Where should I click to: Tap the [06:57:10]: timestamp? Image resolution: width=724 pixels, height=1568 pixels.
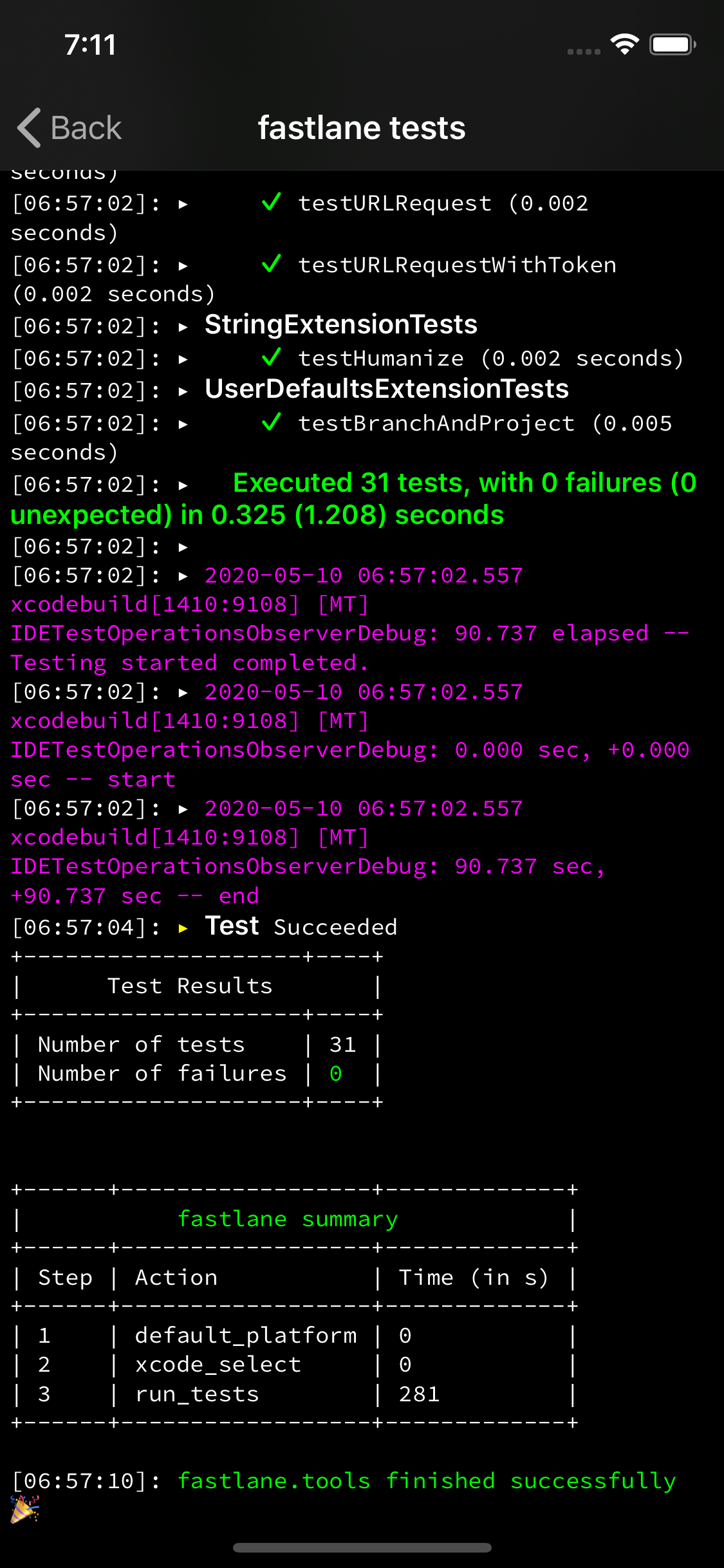86,1481
